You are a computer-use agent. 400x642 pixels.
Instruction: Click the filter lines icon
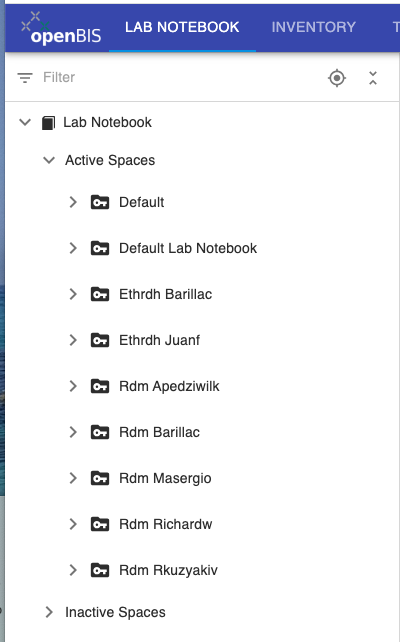(25, 77)
